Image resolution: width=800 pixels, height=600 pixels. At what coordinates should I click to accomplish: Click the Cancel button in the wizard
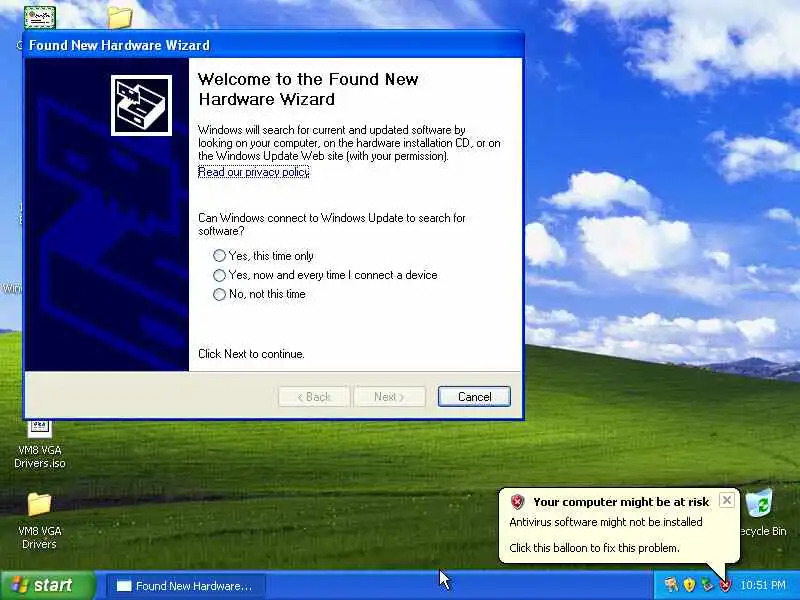(474, 396)
